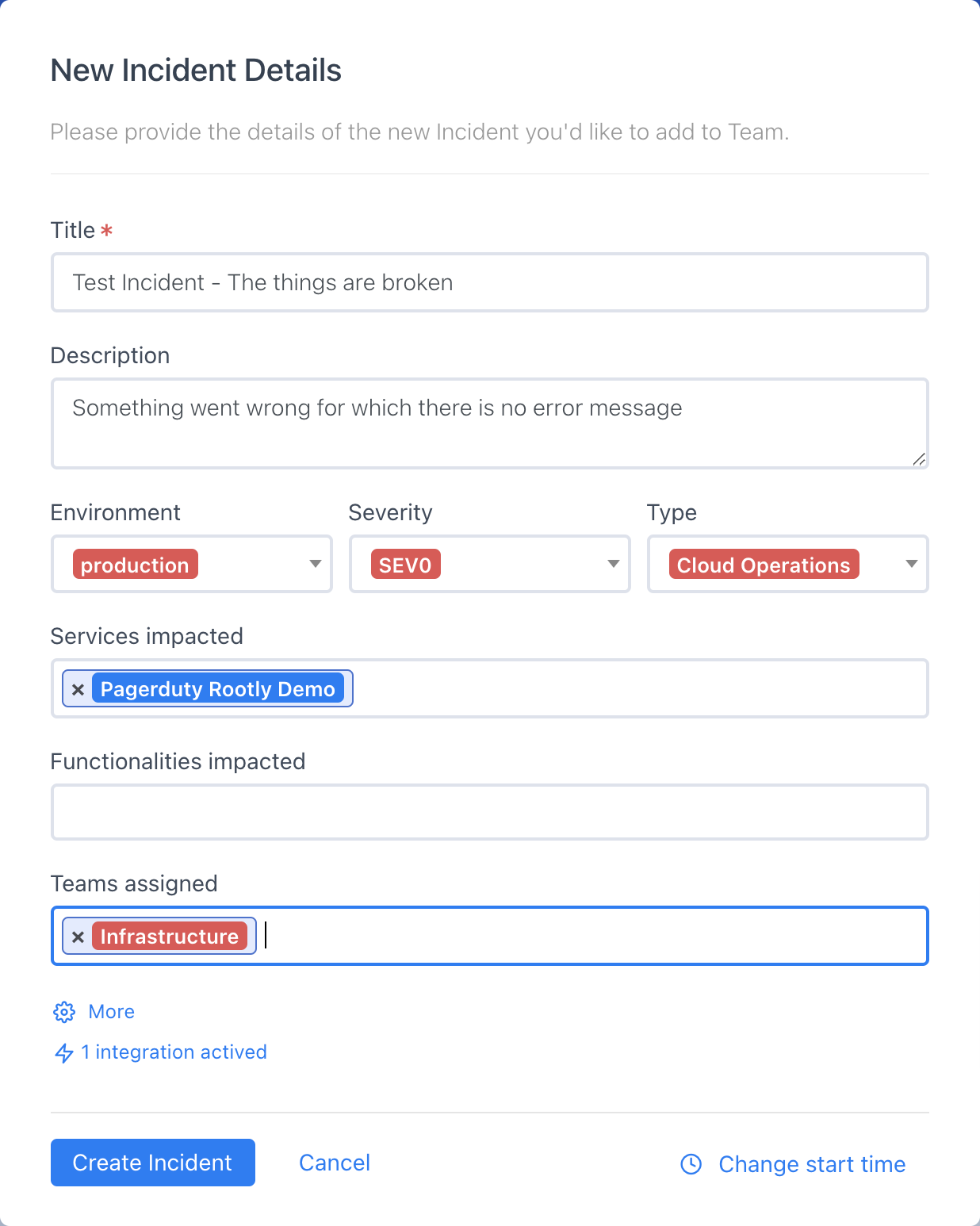Open the Severity dropdown arrow
The width and height of the screenshot is (980, 1226).
613,564
